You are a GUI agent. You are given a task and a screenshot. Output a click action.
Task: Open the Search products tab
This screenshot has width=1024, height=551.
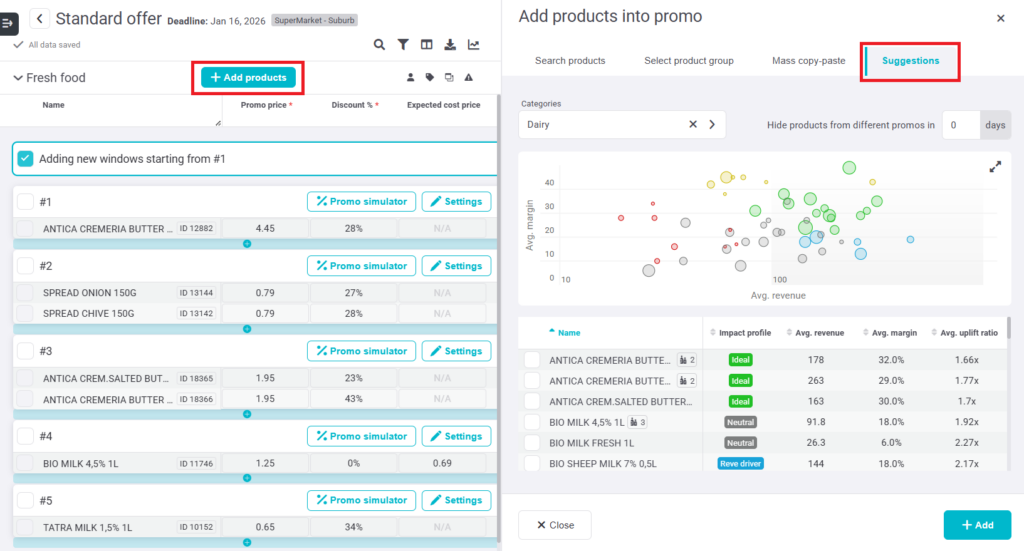[x=570, y=61]
